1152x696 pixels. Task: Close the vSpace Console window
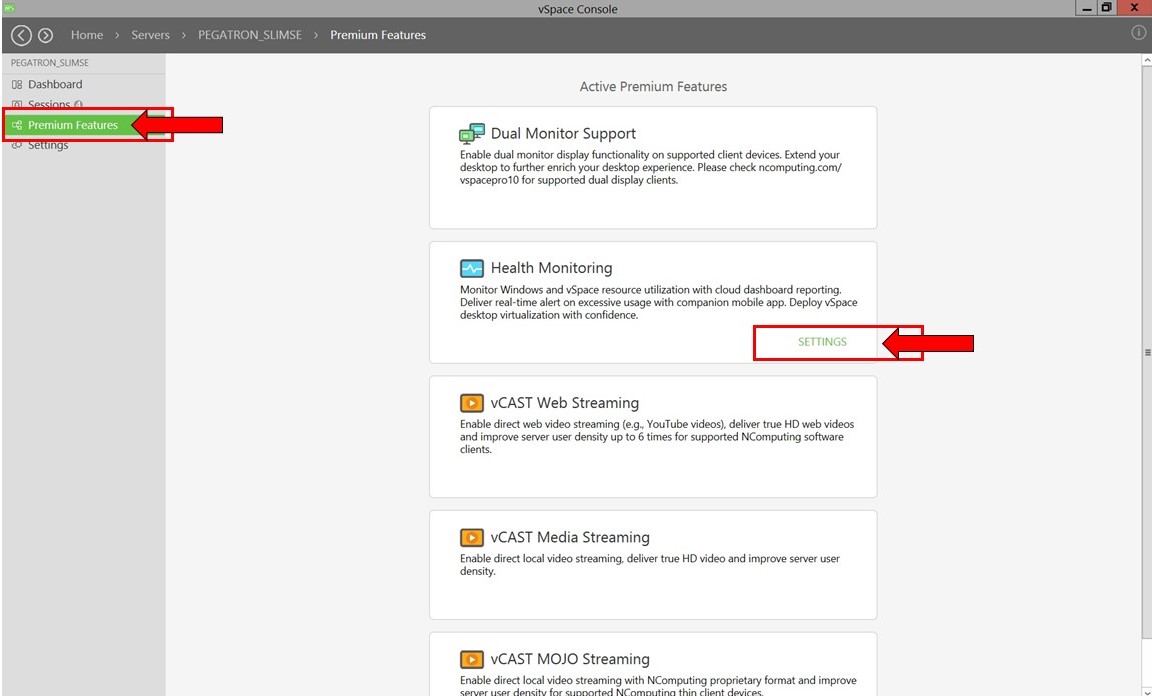[1134, 8]
